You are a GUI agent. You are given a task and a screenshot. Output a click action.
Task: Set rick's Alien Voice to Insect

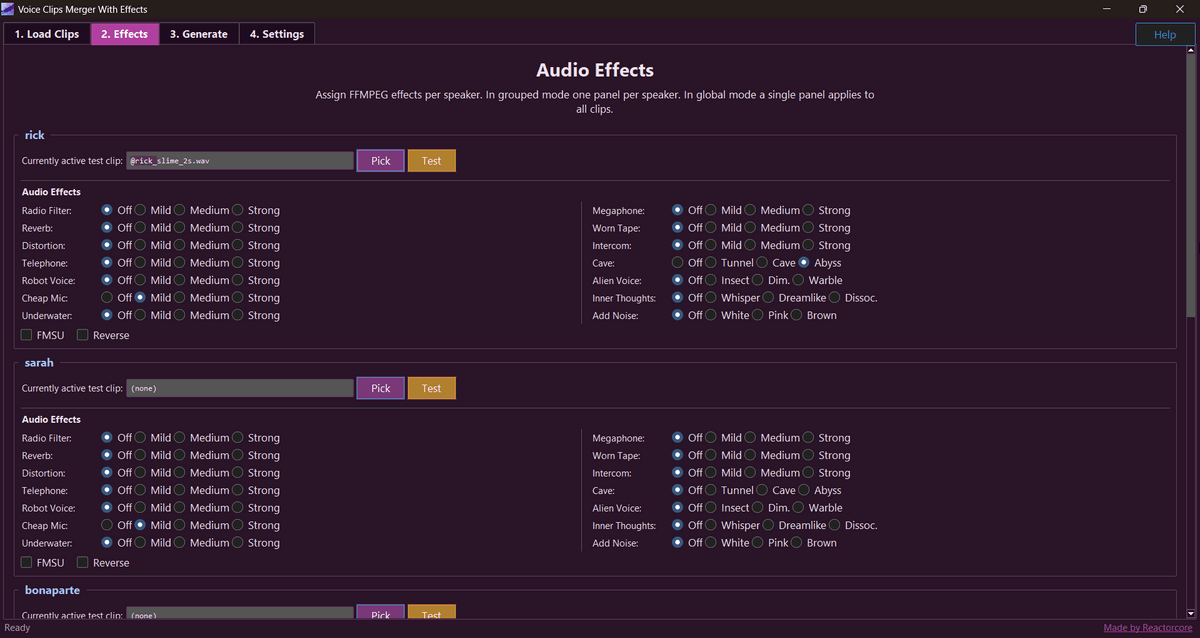pos(711,280)
